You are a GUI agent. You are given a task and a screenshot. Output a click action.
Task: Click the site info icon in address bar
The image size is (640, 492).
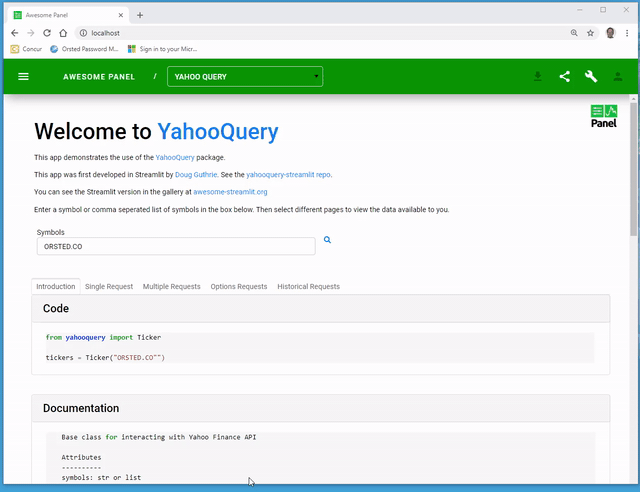[x=83, y=33]
